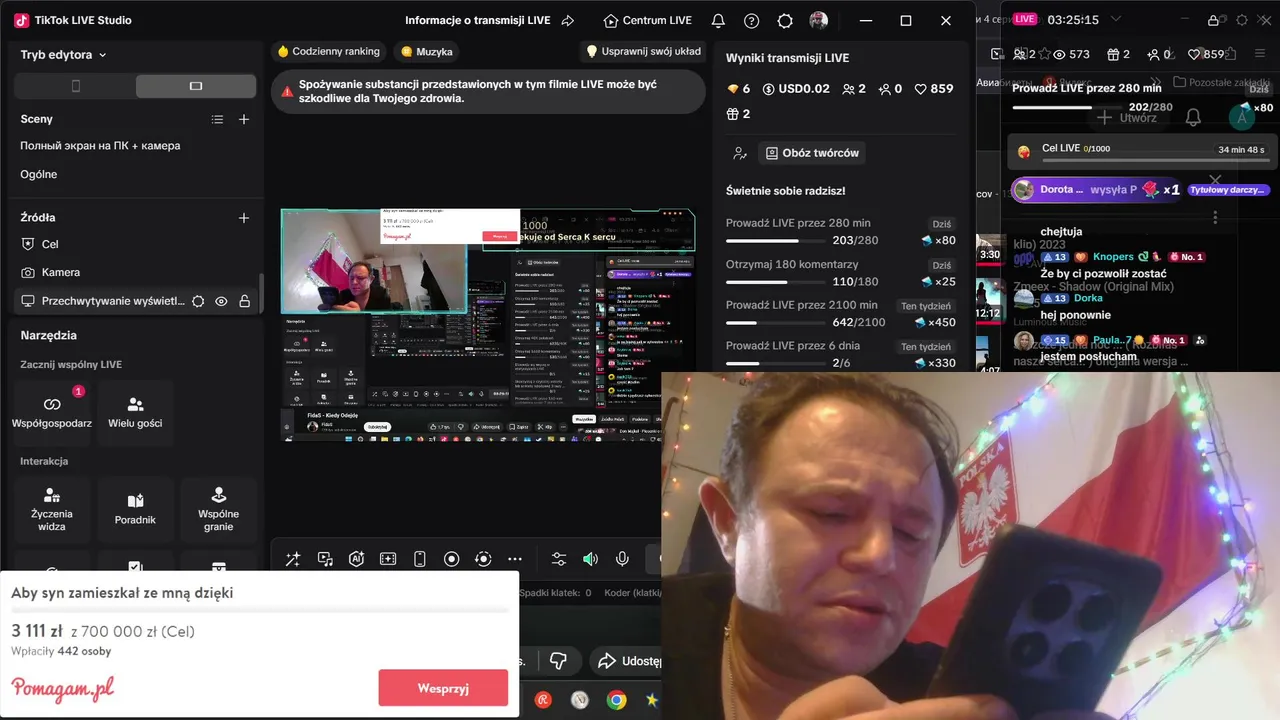1280x720 pixels.
Task: Select Przechwytywanie wyświetlacza source row
Action: coord(135,300)
